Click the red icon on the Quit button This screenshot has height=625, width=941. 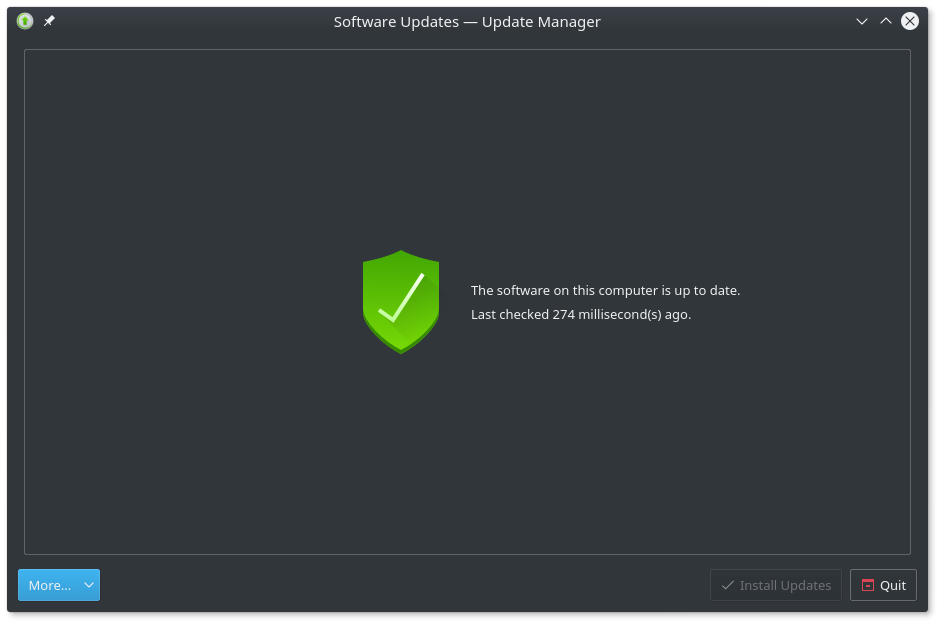point(867,585)
